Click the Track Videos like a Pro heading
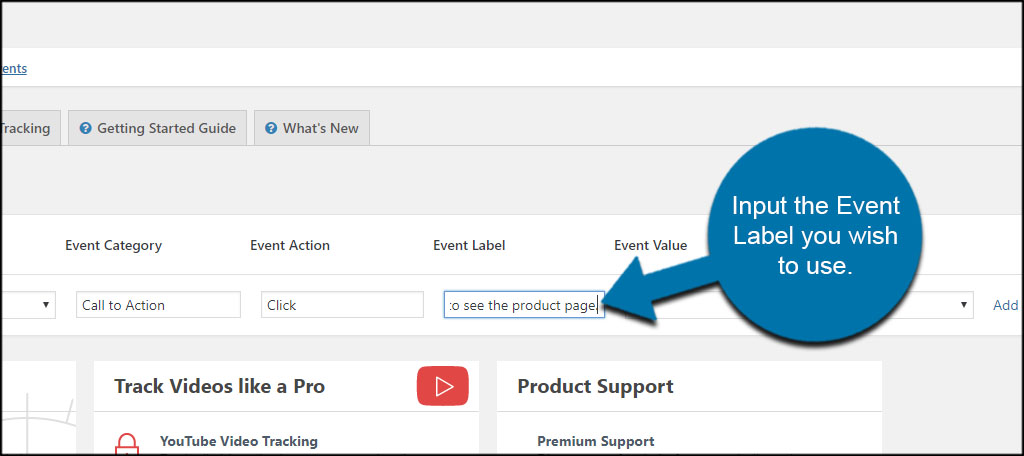 tap(219, 386)
